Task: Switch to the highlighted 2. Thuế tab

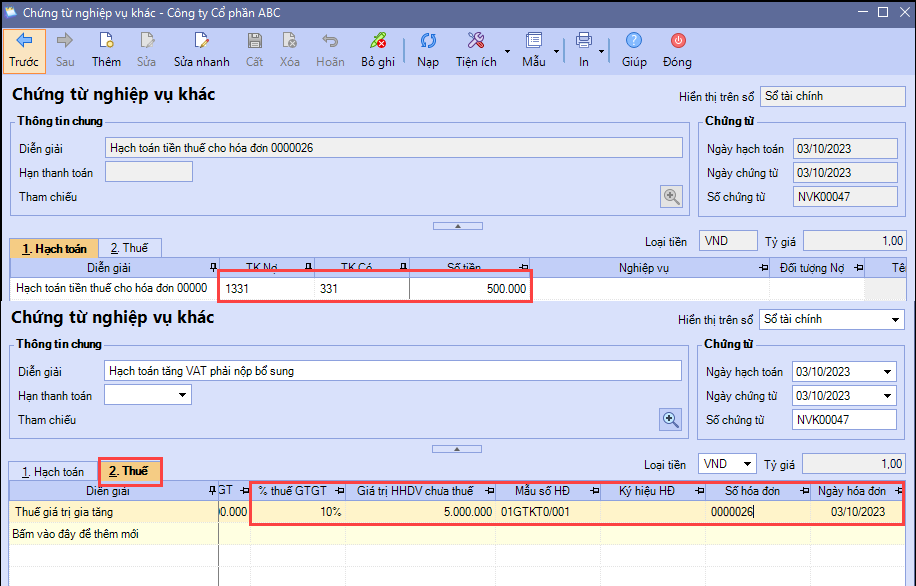Action: pos(130,470)
